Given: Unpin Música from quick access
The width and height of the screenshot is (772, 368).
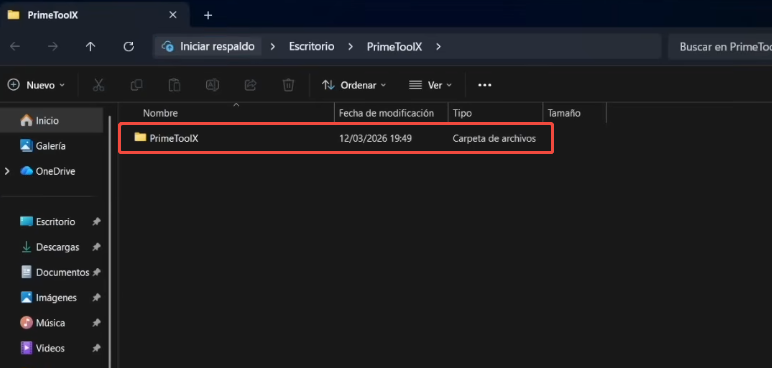Looking at the screenshot, I should pos(96,323).
